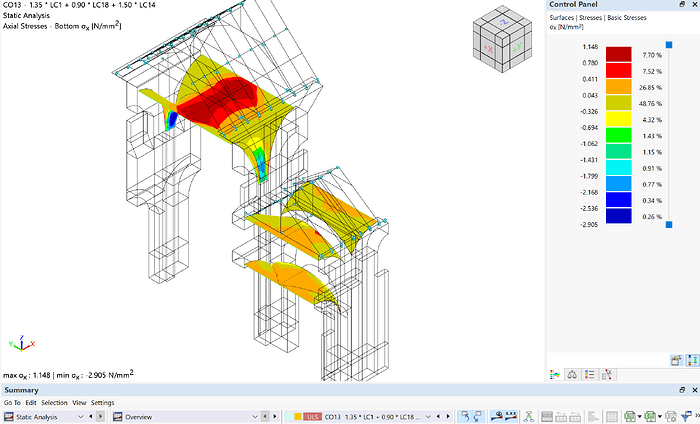Click the upper blue slider handle of color scale
The height and width of the screenshot is (424, 700).
pyautogui.click(x=669, y=45)
